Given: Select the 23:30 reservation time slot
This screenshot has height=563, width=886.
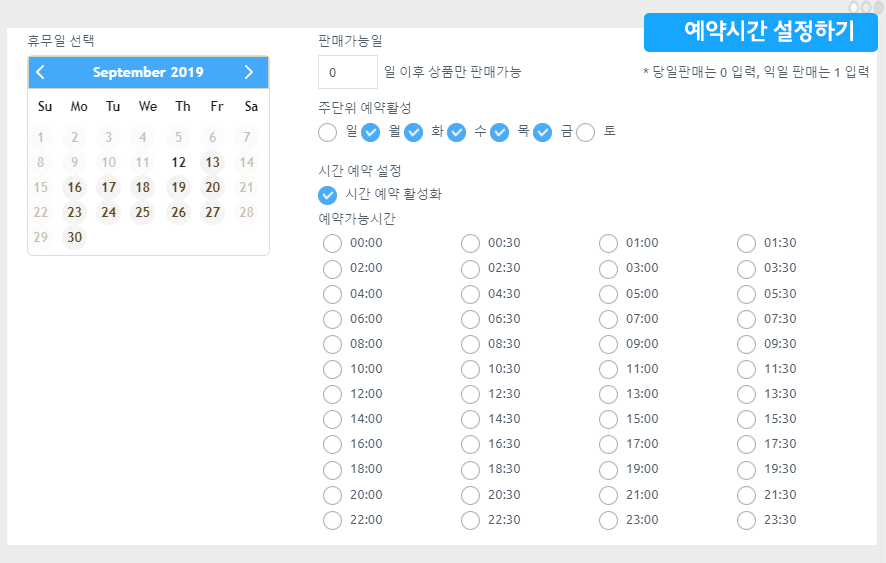Looking at the screenshot, I should tap(746, 520).
